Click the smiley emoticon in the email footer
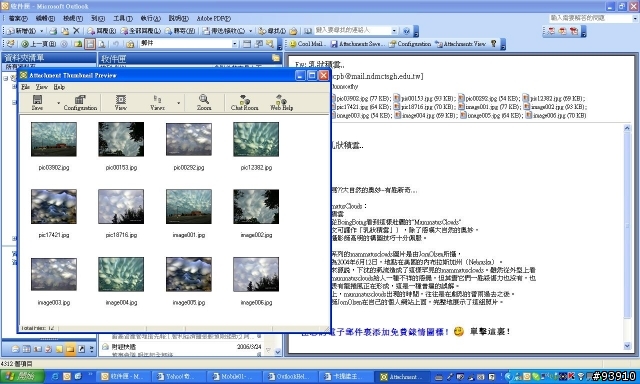Image resolution: width=640 pixels, height=384 pixels. tap(458, 331)
